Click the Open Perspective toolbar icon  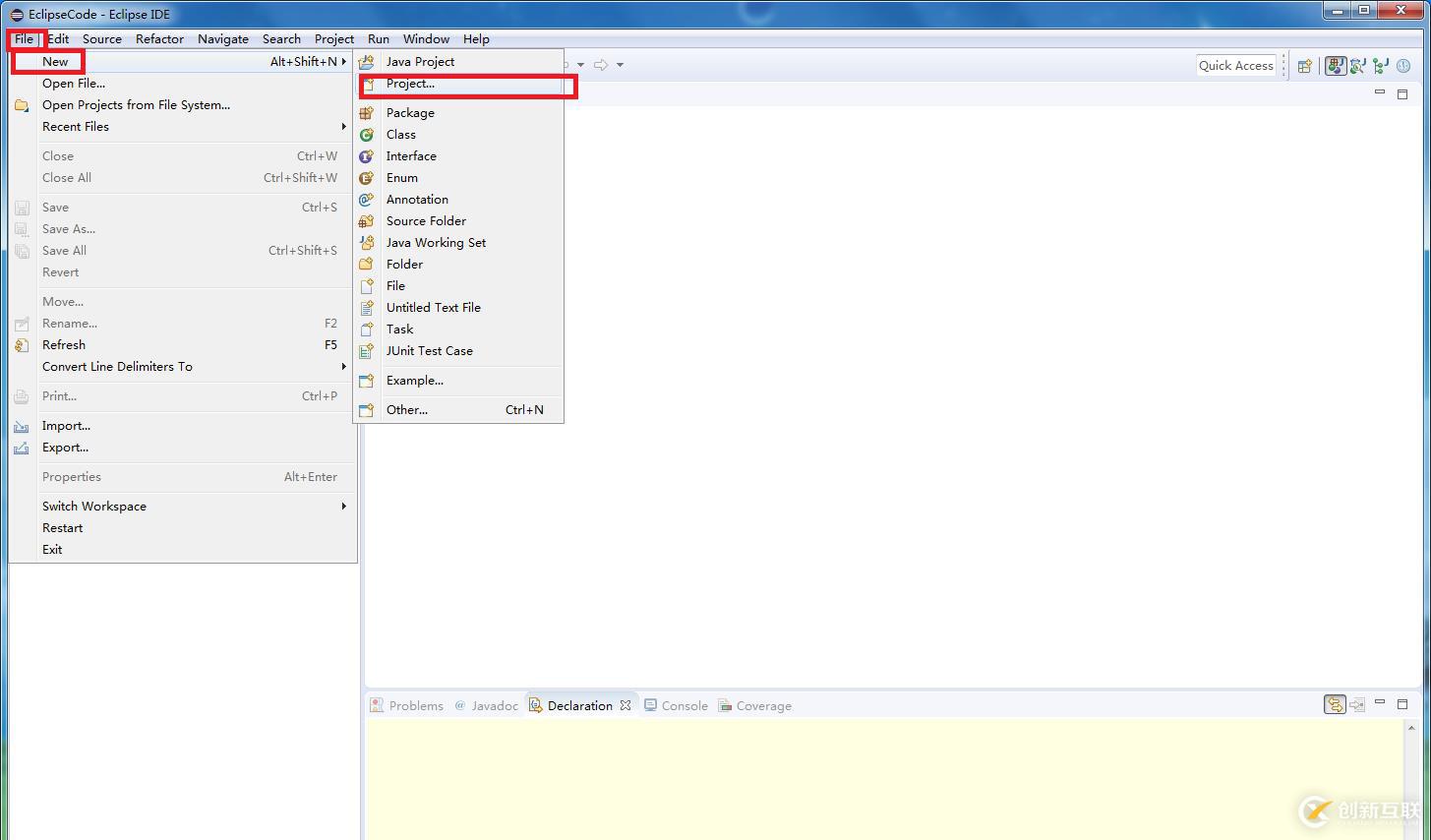pos(1305,66)
